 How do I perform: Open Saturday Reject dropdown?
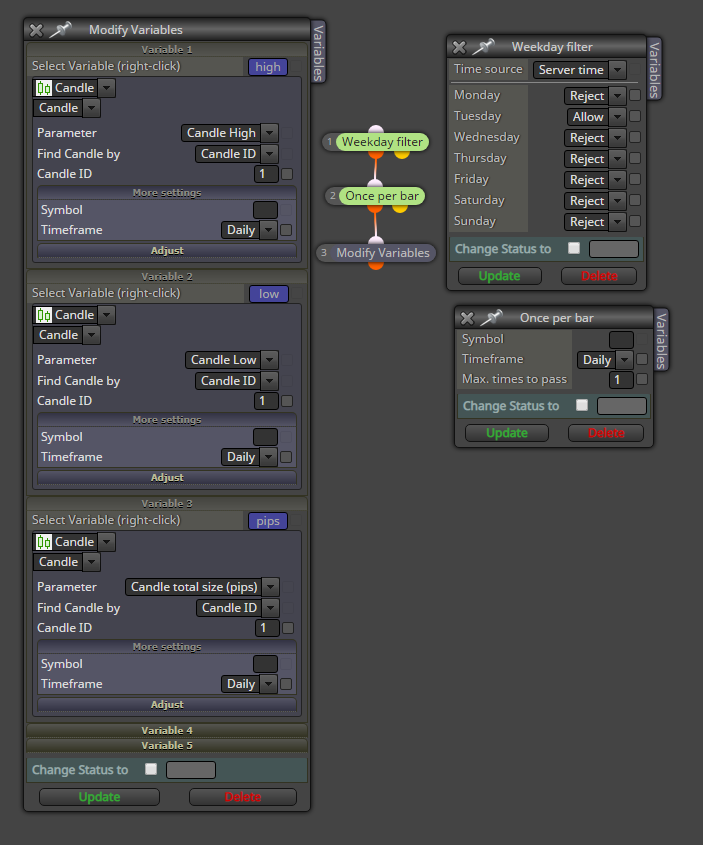(x=595, y=200)
